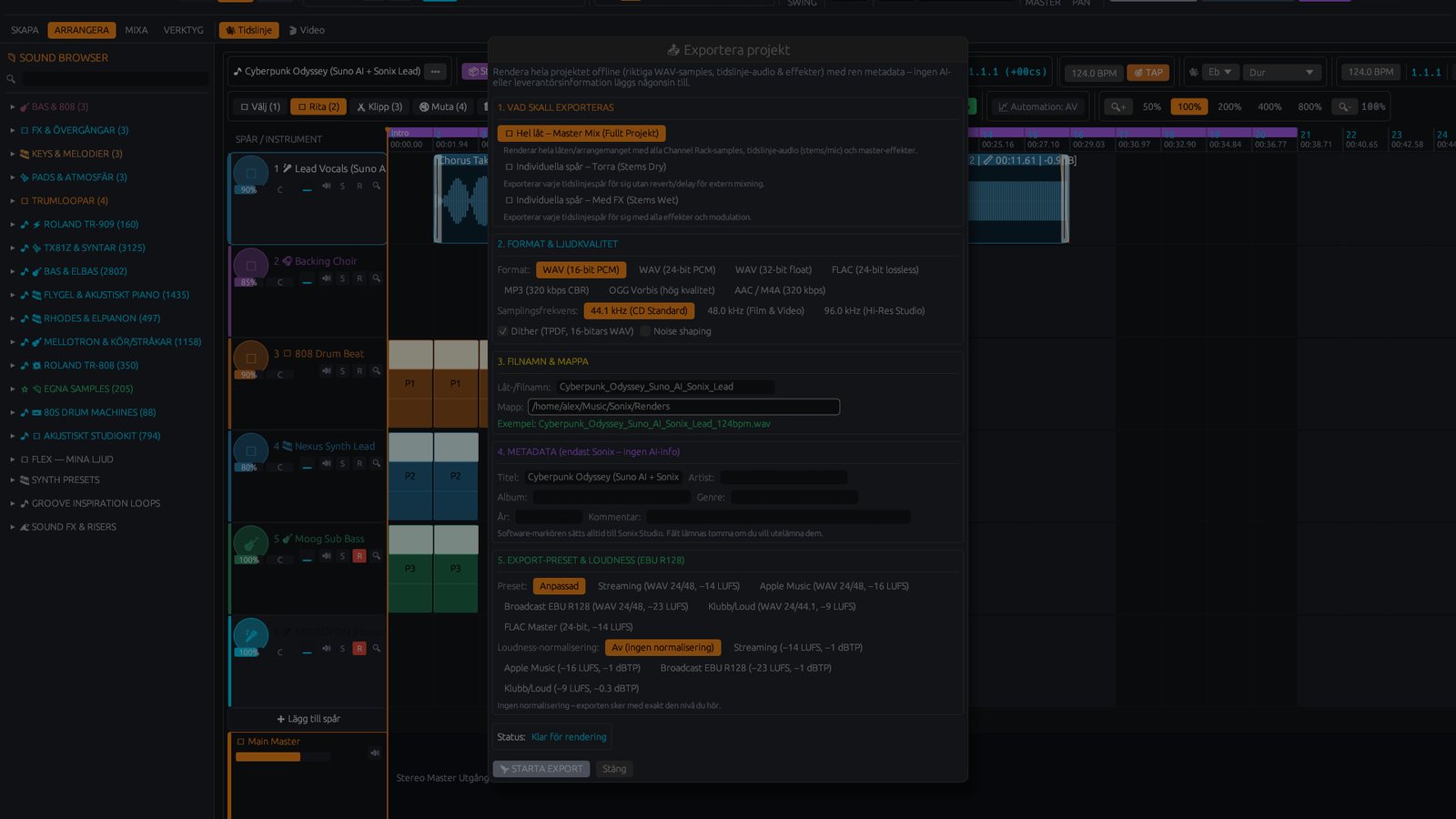Screen dimensions: 1456x819
Task: Solo the 808 Drum Beat track
Action: [342, 371]
